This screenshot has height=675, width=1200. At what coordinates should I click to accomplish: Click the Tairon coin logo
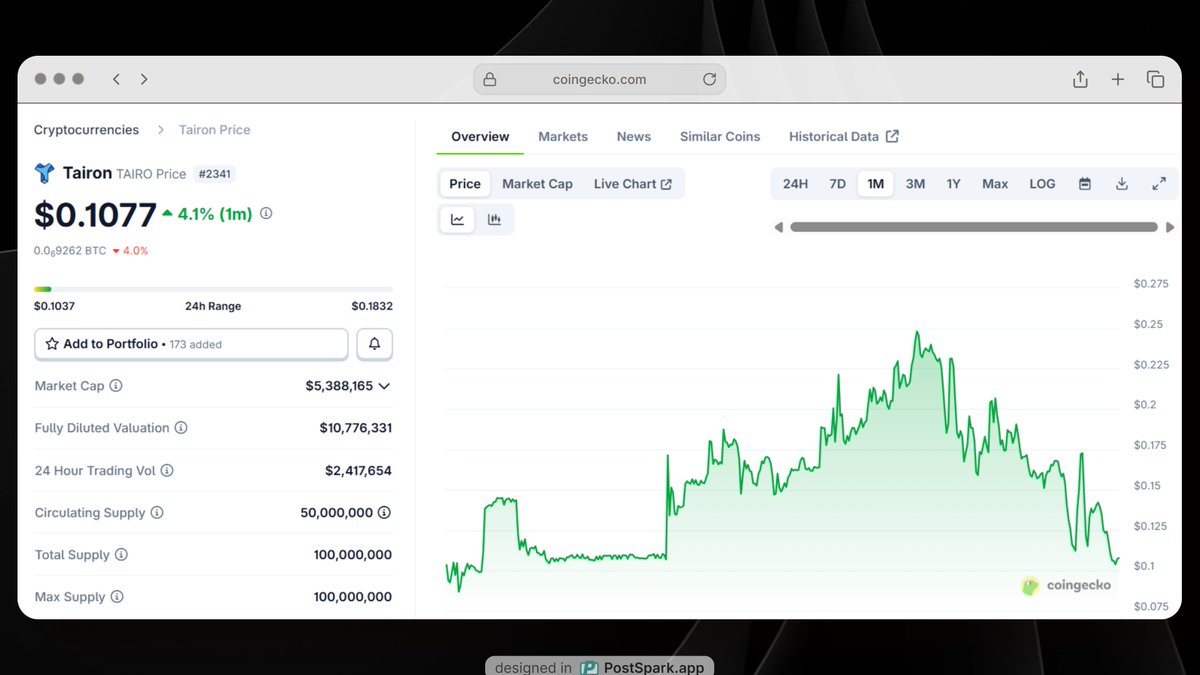[44, 173]
